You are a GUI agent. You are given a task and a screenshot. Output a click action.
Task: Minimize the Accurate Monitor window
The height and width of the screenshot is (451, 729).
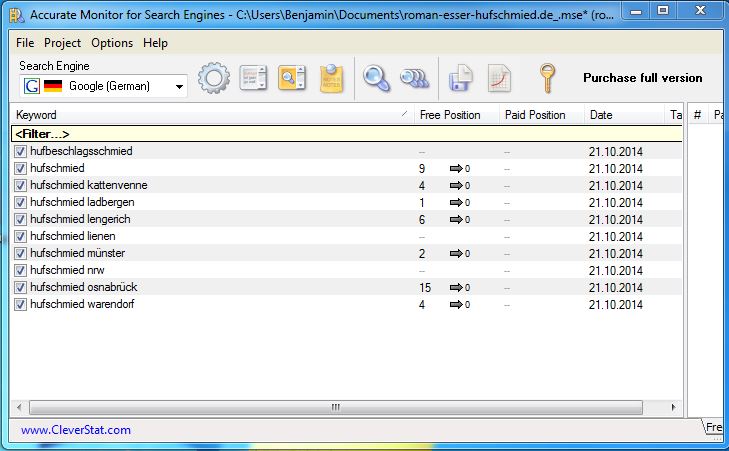click(x=636, y=11)
